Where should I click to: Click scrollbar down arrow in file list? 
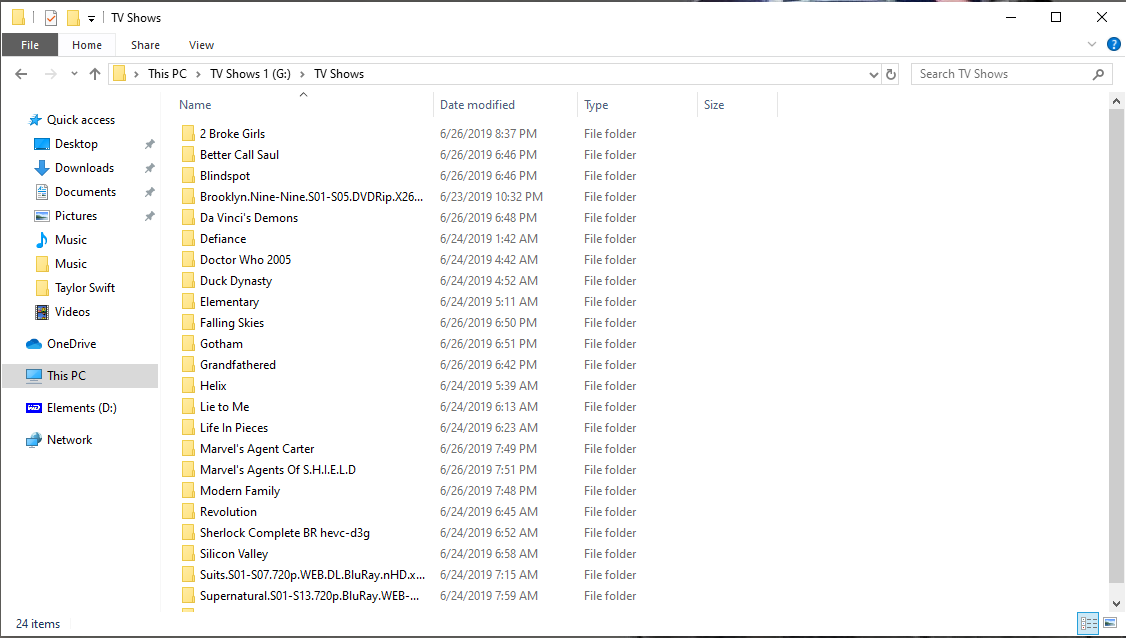pyautogui.click(x=1116, y=604)
